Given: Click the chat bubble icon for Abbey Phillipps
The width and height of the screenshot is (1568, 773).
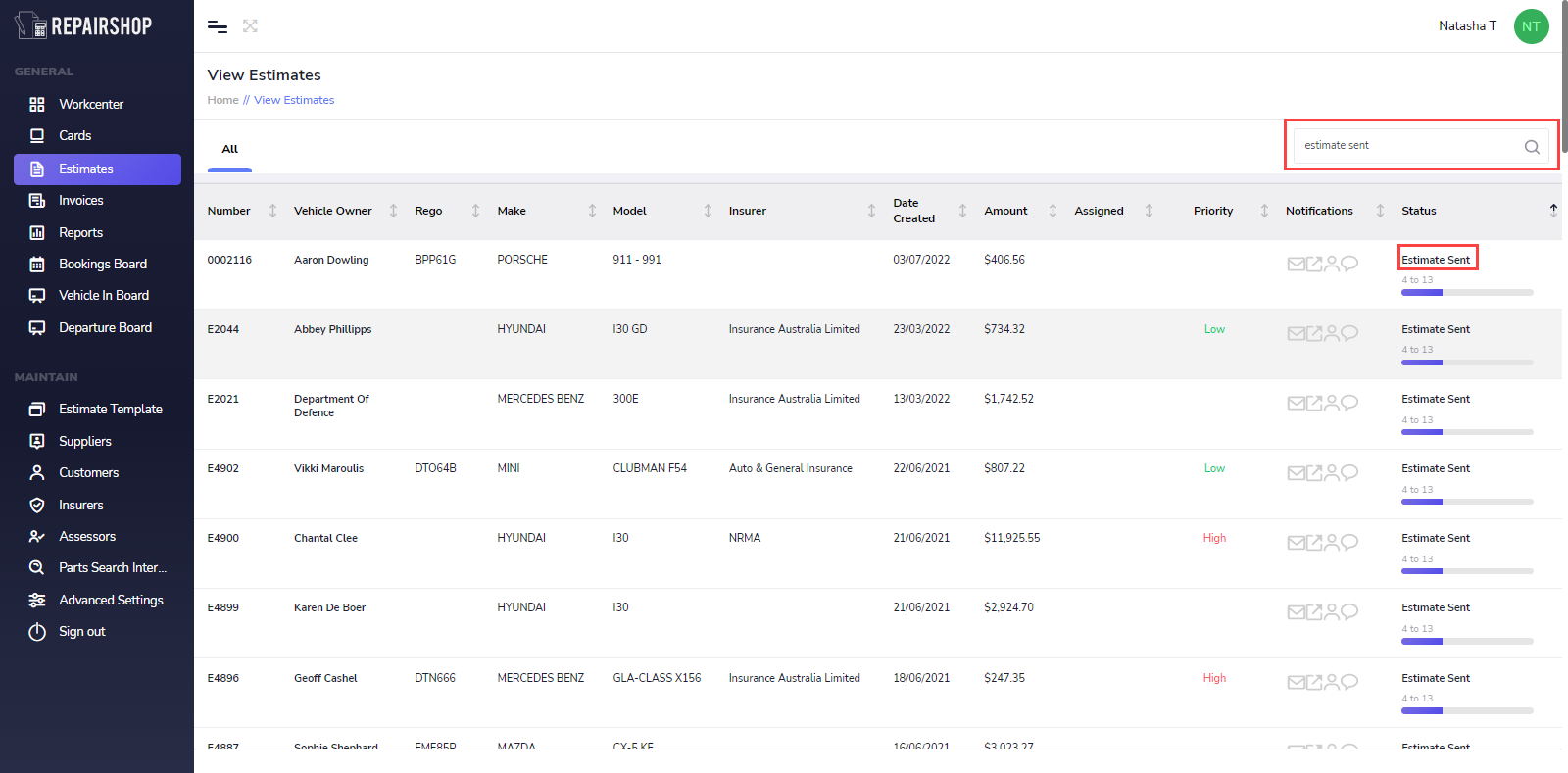Looking at the screenshot, I should [1349, 333].
